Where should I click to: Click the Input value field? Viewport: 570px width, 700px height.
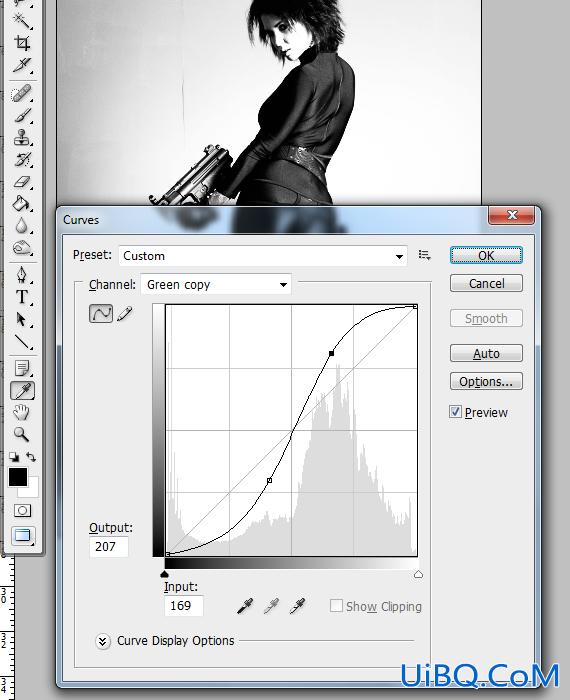pyautogui.click(x=184, y=605)
